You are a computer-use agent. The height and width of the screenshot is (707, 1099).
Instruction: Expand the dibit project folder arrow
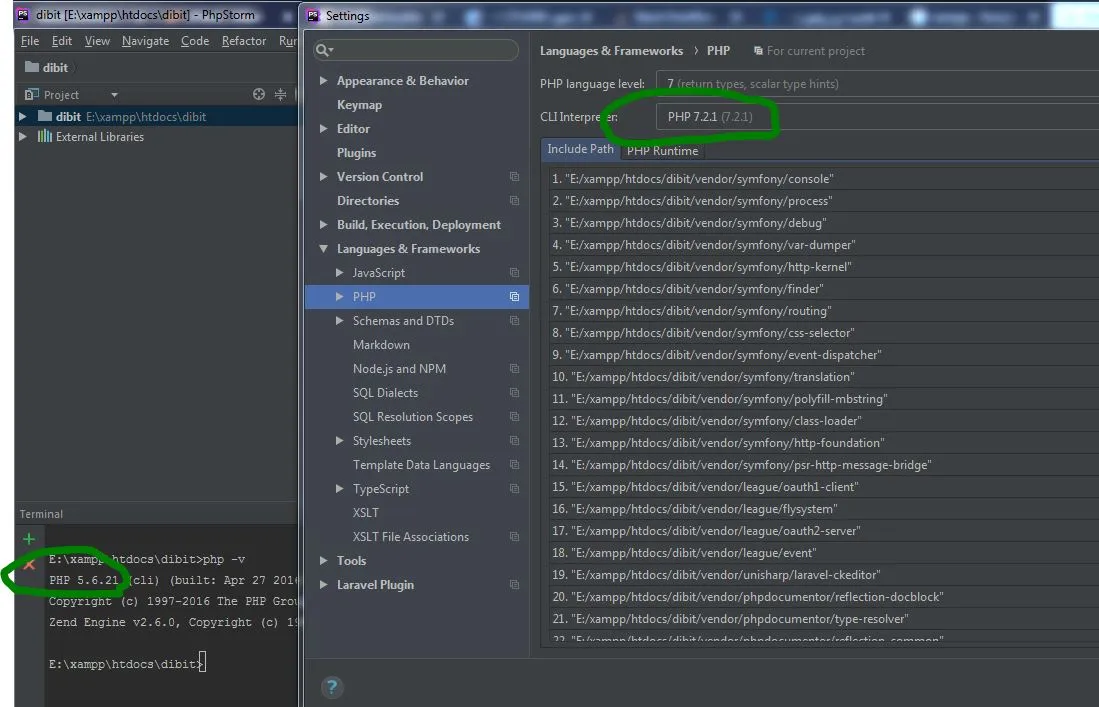pyautogui.click(x=22, y=116)
